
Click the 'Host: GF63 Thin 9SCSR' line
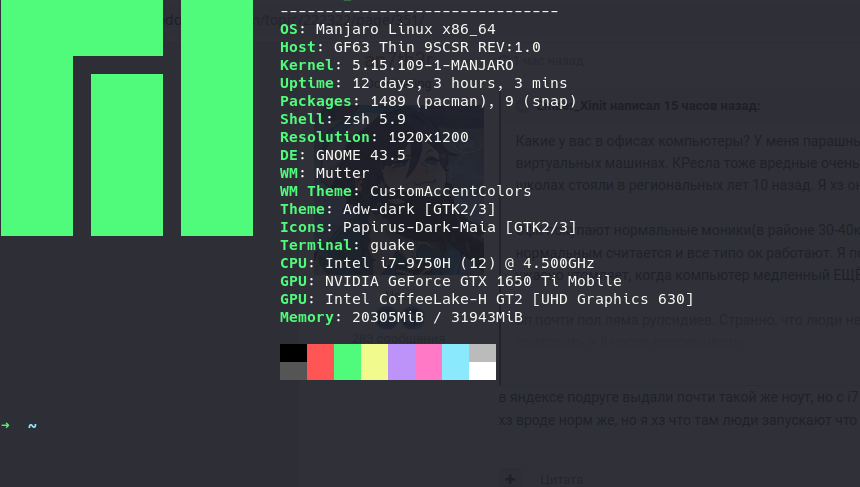(x=410, y=47)
